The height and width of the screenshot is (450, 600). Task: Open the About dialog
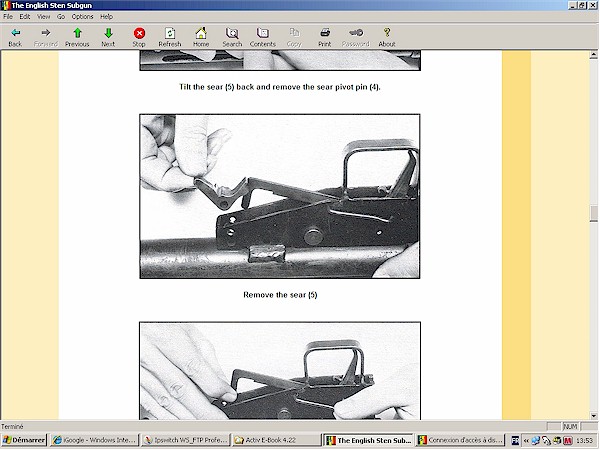click(x=387, y=37)
